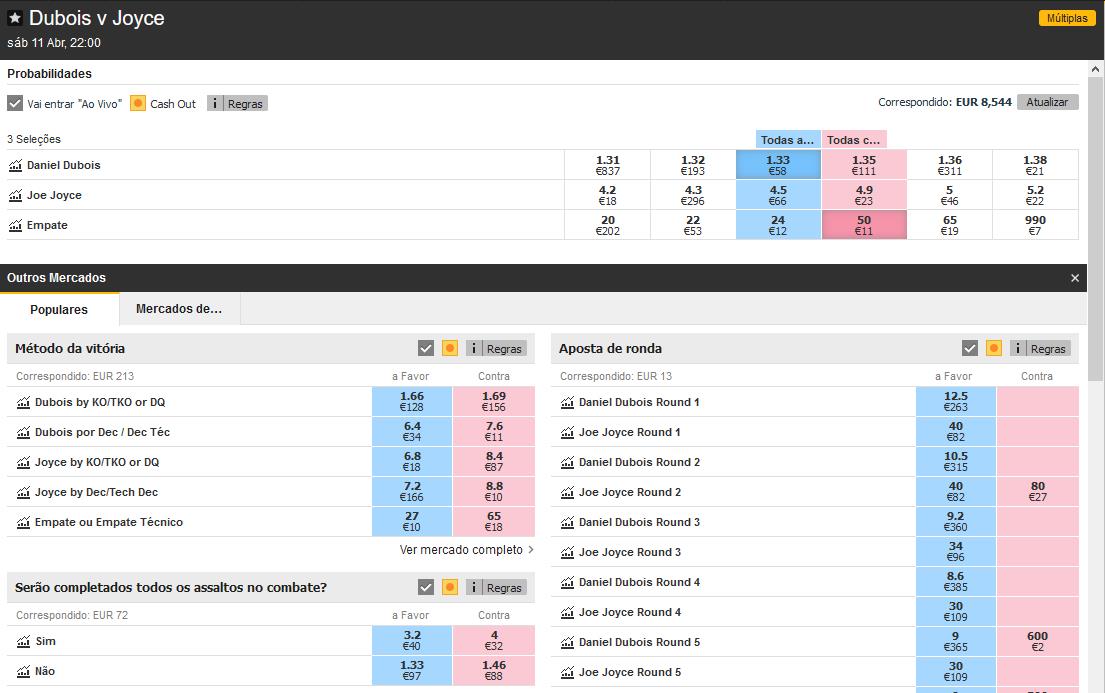
Task: Select back odds 3.2 for Sim
Action: pos(412,641)
